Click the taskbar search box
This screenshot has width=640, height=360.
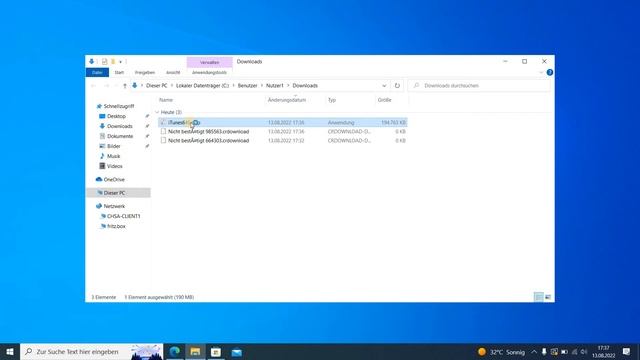click(91, 352)
